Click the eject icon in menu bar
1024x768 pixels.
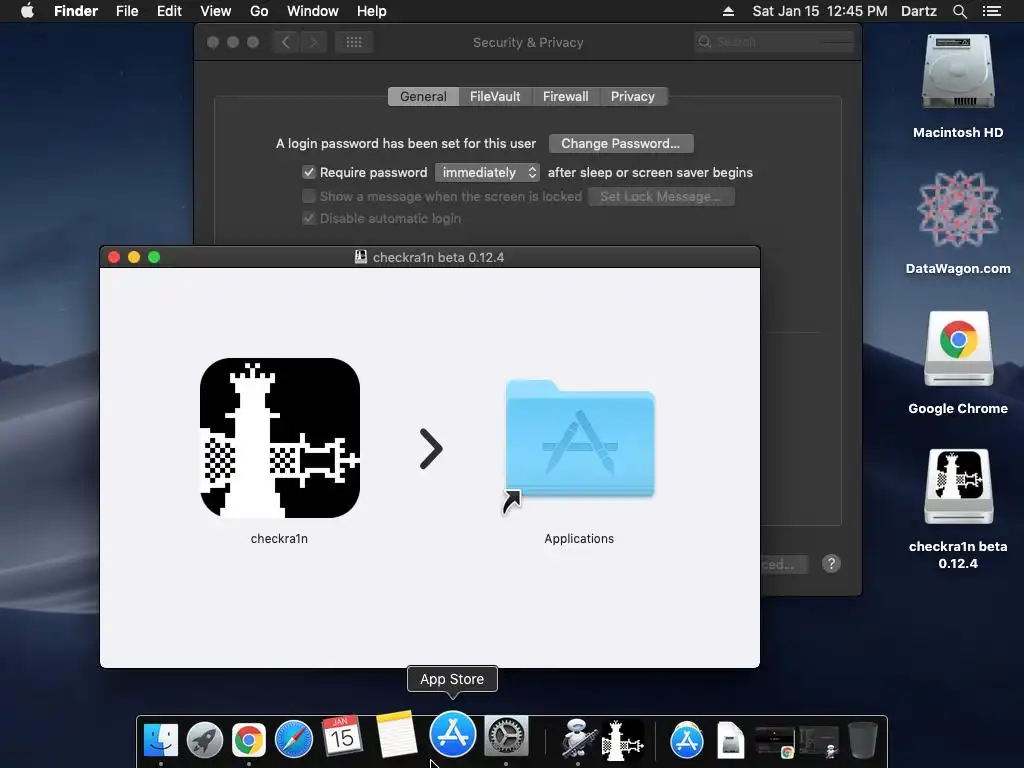click(728, 11)
